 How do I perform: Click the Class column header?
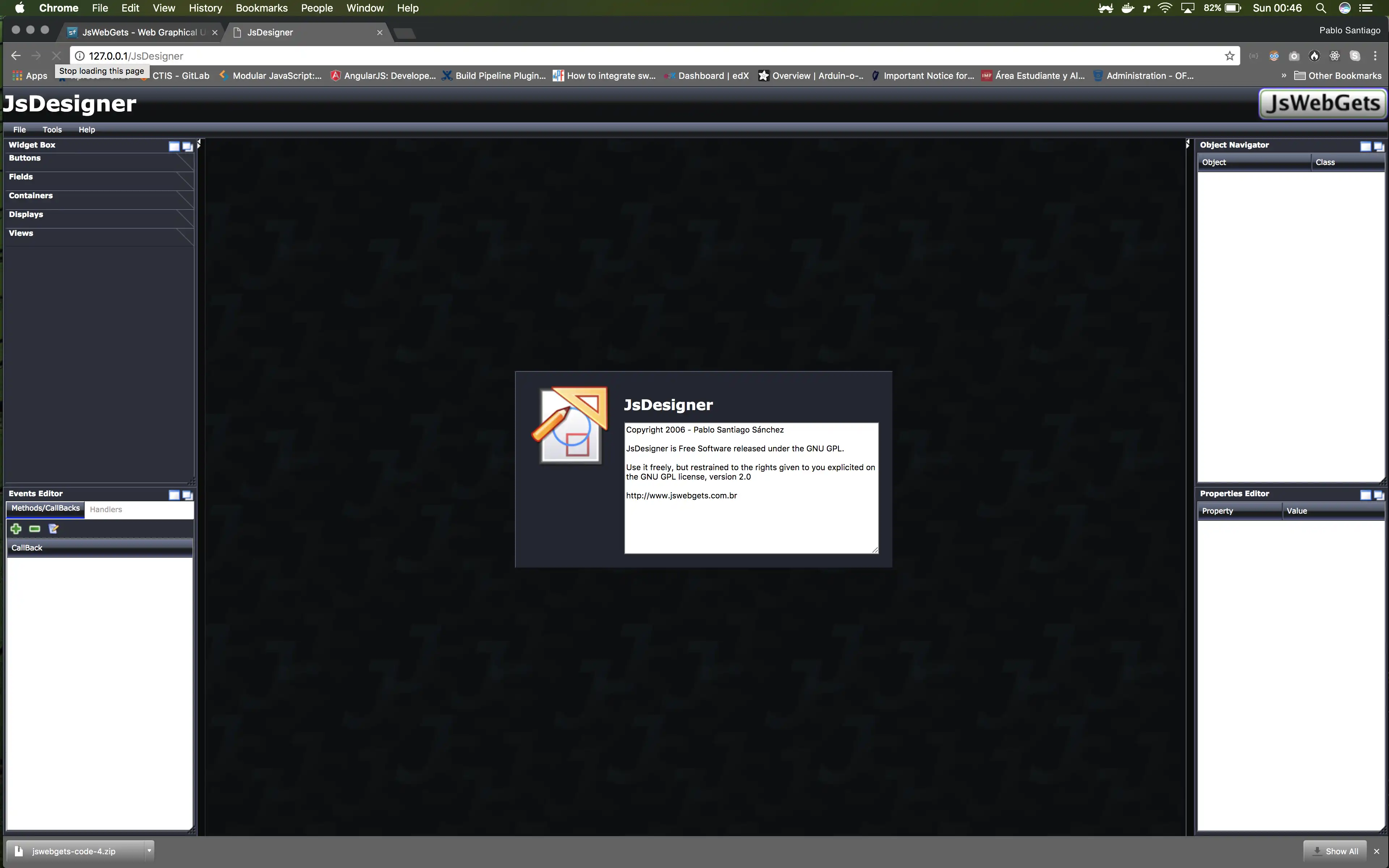[x=1348, y=162]
